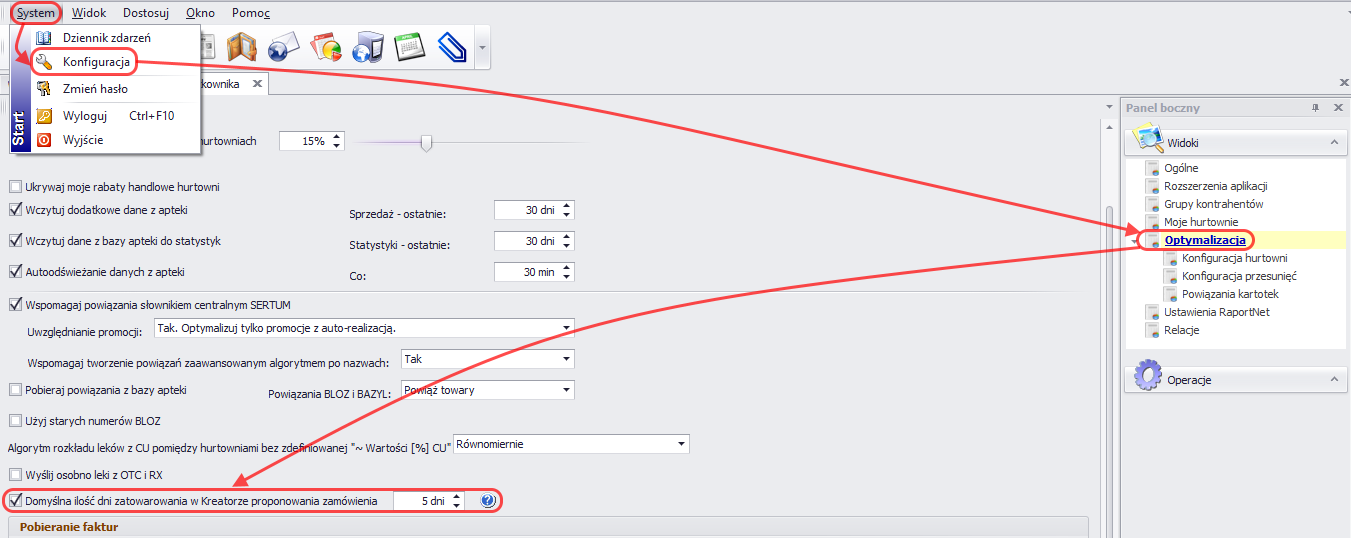Toggle Wyślij osobno leki z OTC i RX
Viewport: 1351px width, 538px height.
point(15,474)
